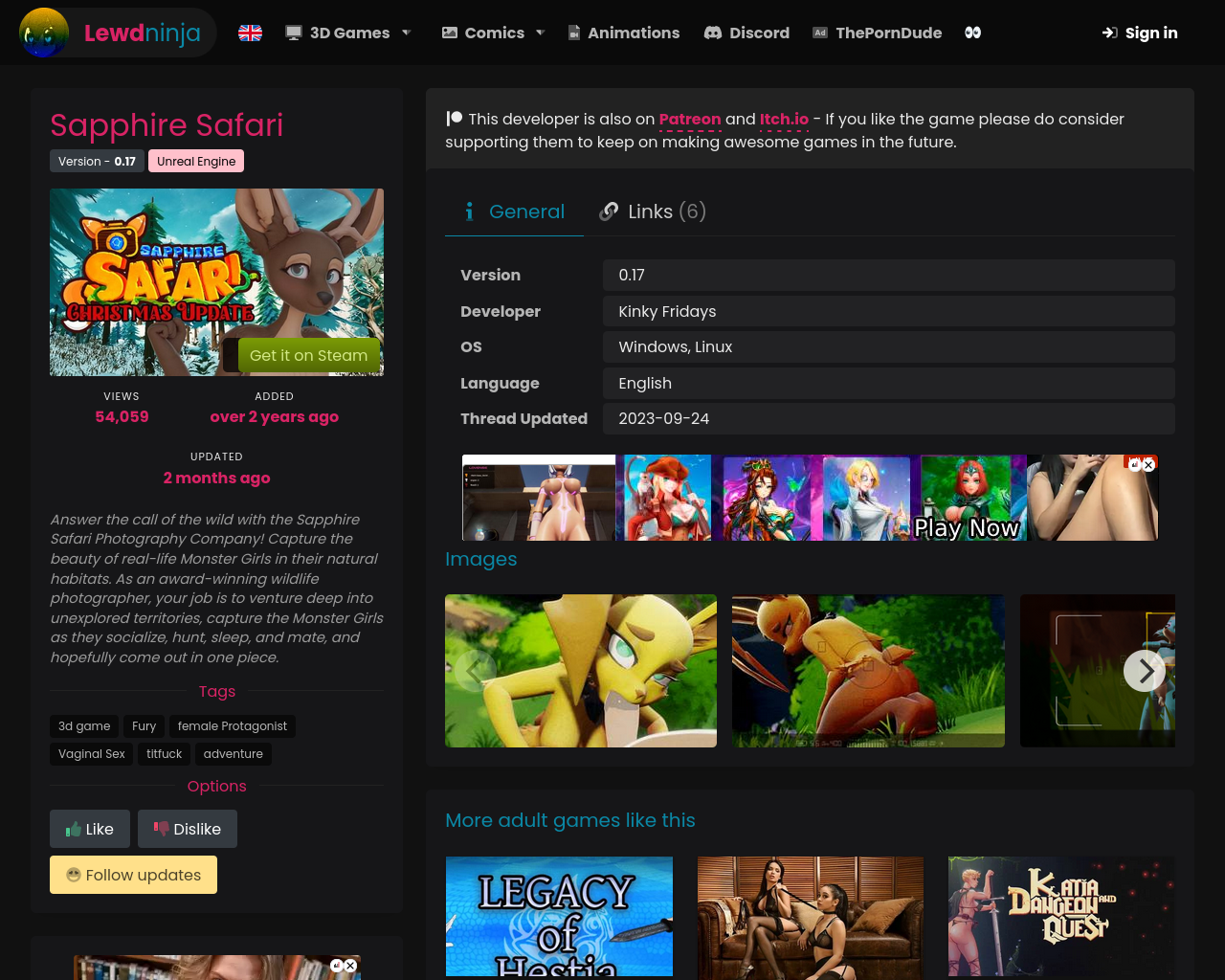
Task: Open the developer's Patreon link
Action: [x=690, y=120]
